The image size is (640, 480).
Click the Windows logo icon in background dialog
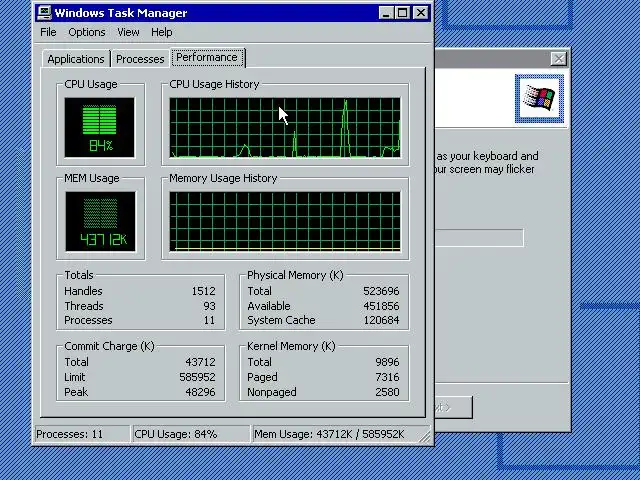tap(539, 98)
